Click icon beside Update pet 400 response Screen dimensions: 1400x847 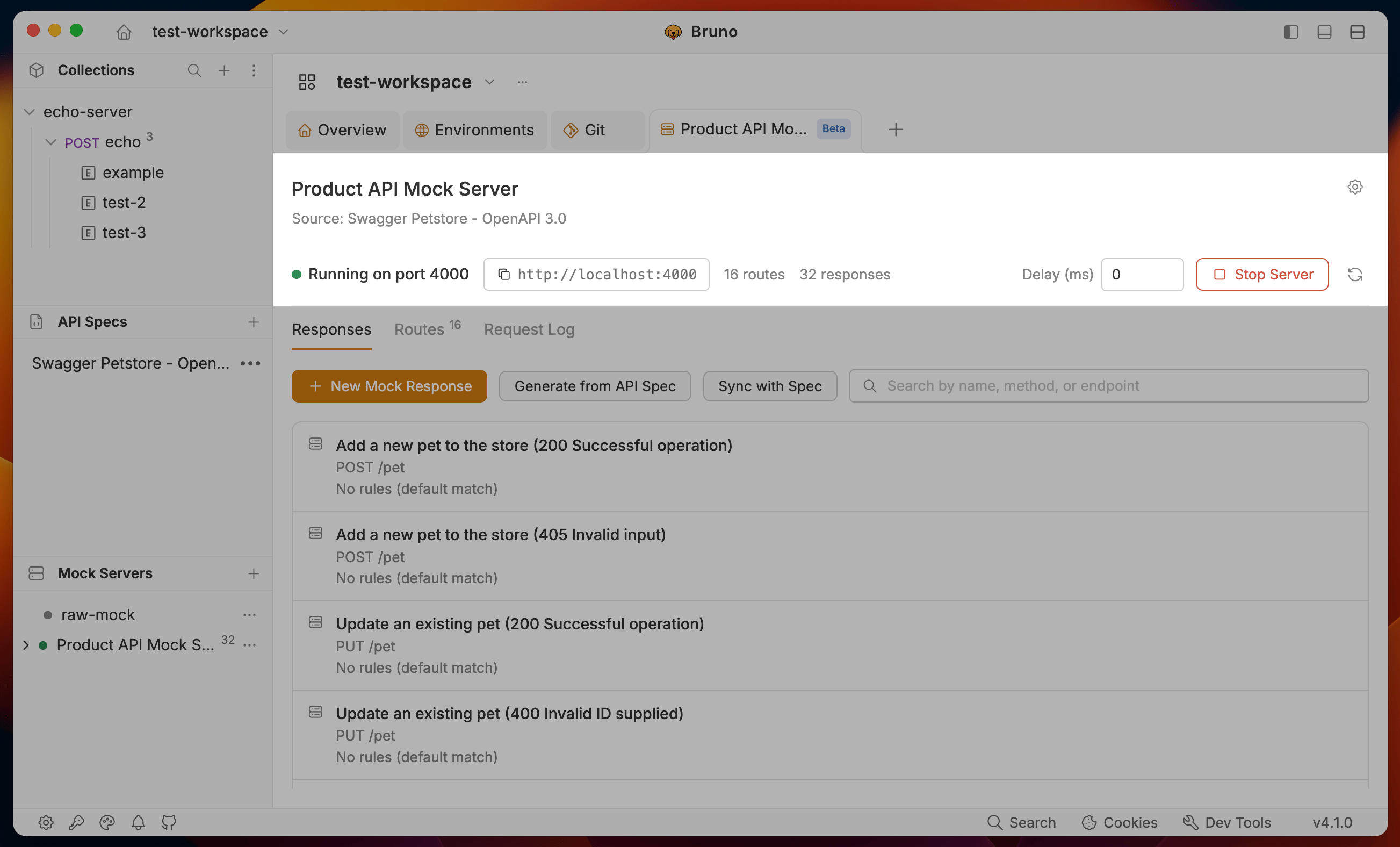(315, 712)
